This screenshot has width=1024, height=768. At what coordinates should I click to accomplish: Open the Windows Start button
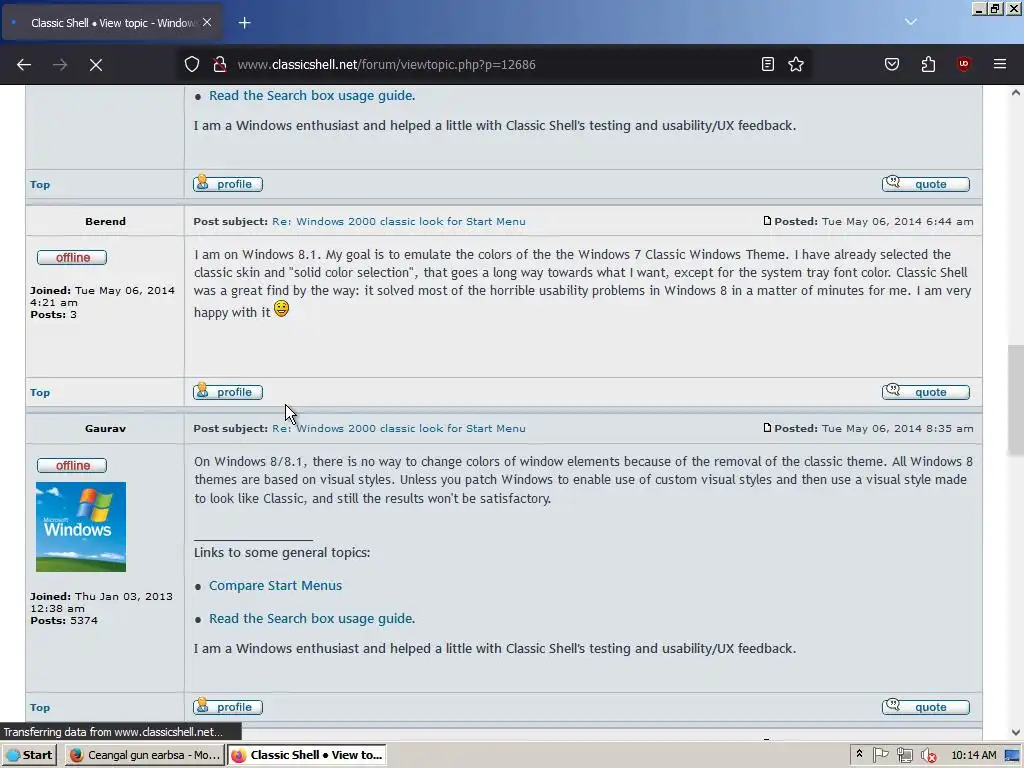click(29, 755)
